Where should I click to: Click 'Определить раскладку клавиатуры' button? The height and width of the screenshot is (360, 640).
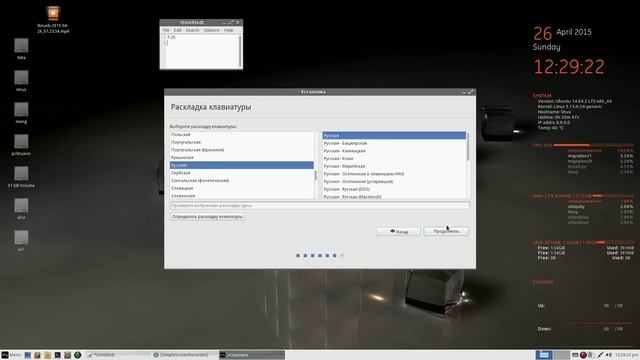click(207, 217)
